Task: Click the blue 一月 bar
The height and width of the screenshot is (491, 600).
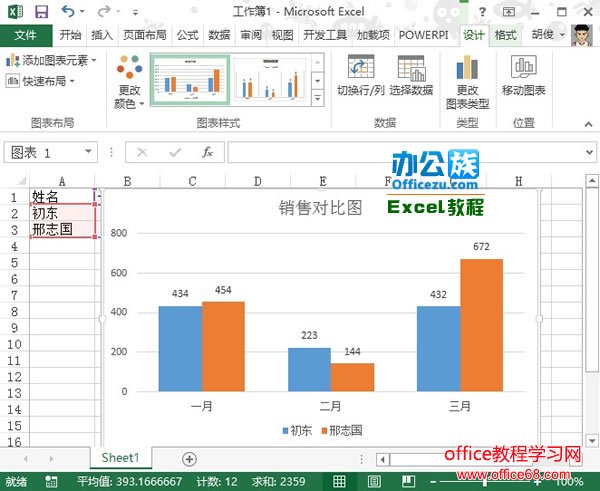Action: click(x=180, y=349)
